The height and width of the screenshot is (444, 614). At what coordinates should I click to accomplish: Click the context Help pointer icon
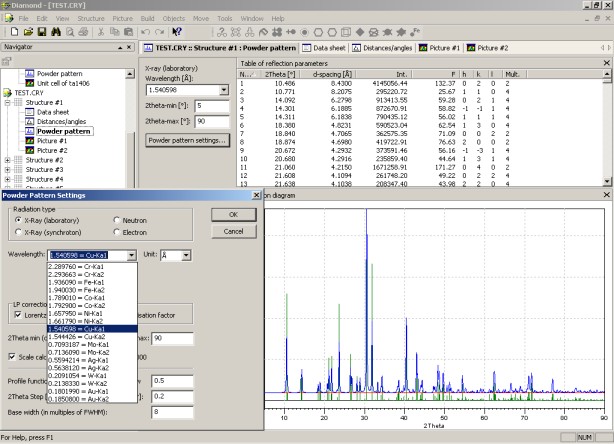[x=177, y=32]
